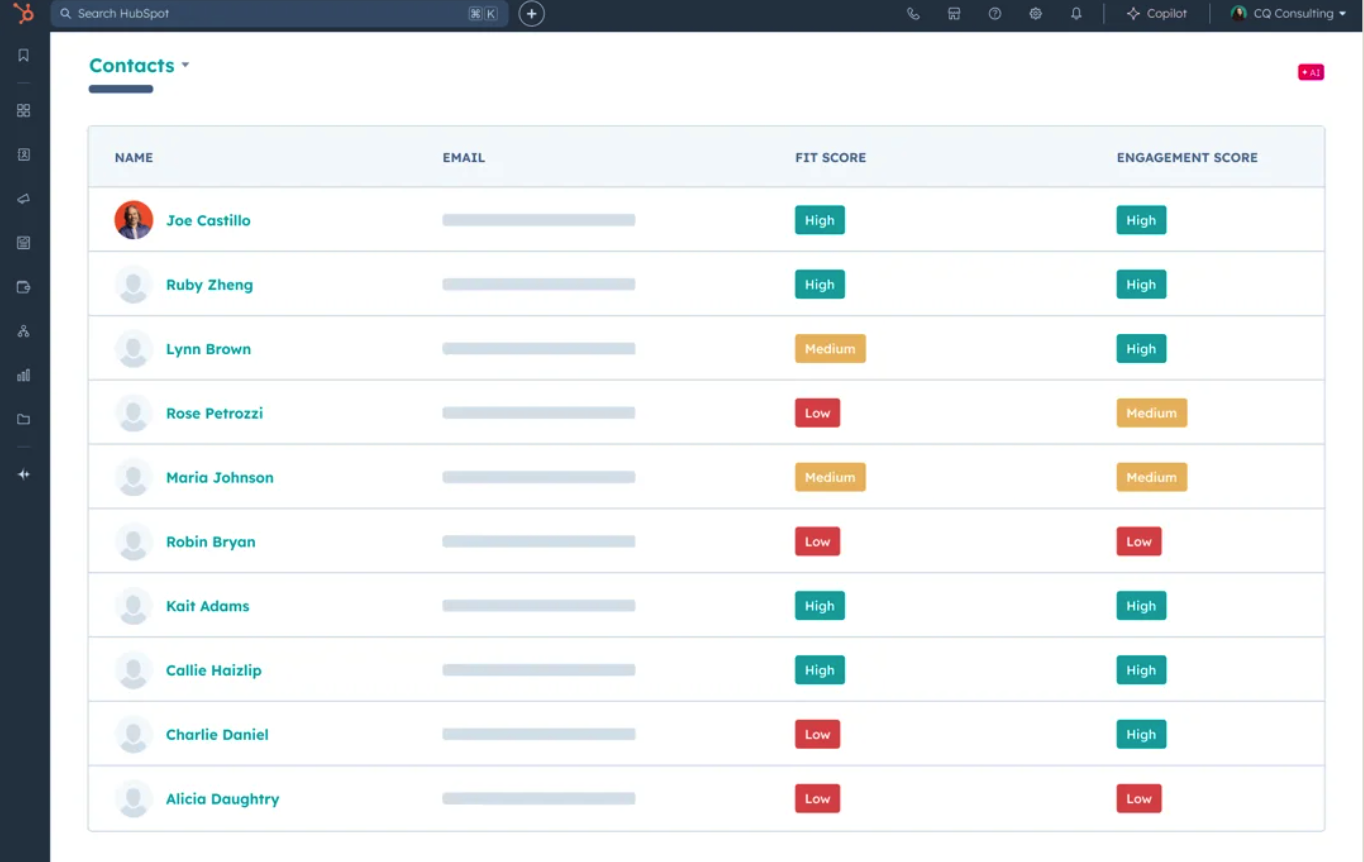Click Joe Castillo's profile photo
The height and width of the screenshot is (862, 1364).
pos(133,220)
